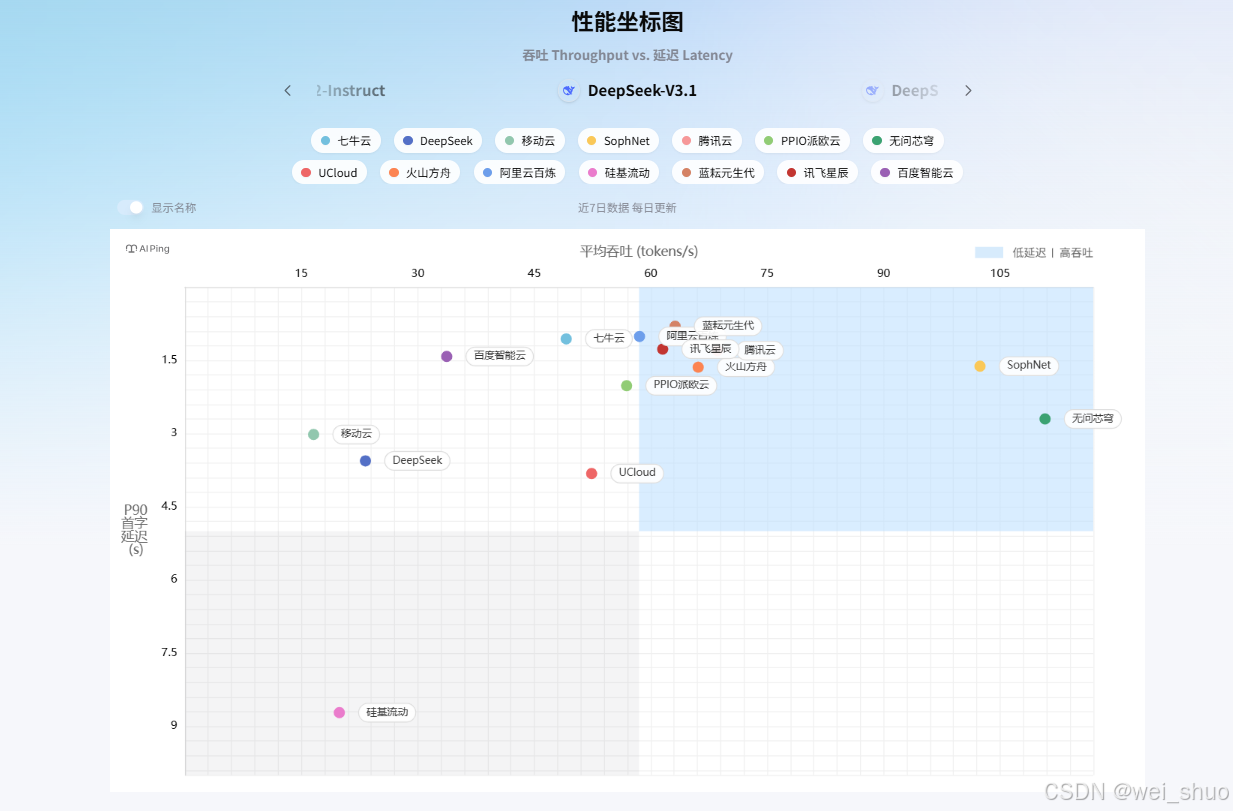Click the 性能坐标图 heading
Viewport: 1233px width, 811px height.
point(627,22)
